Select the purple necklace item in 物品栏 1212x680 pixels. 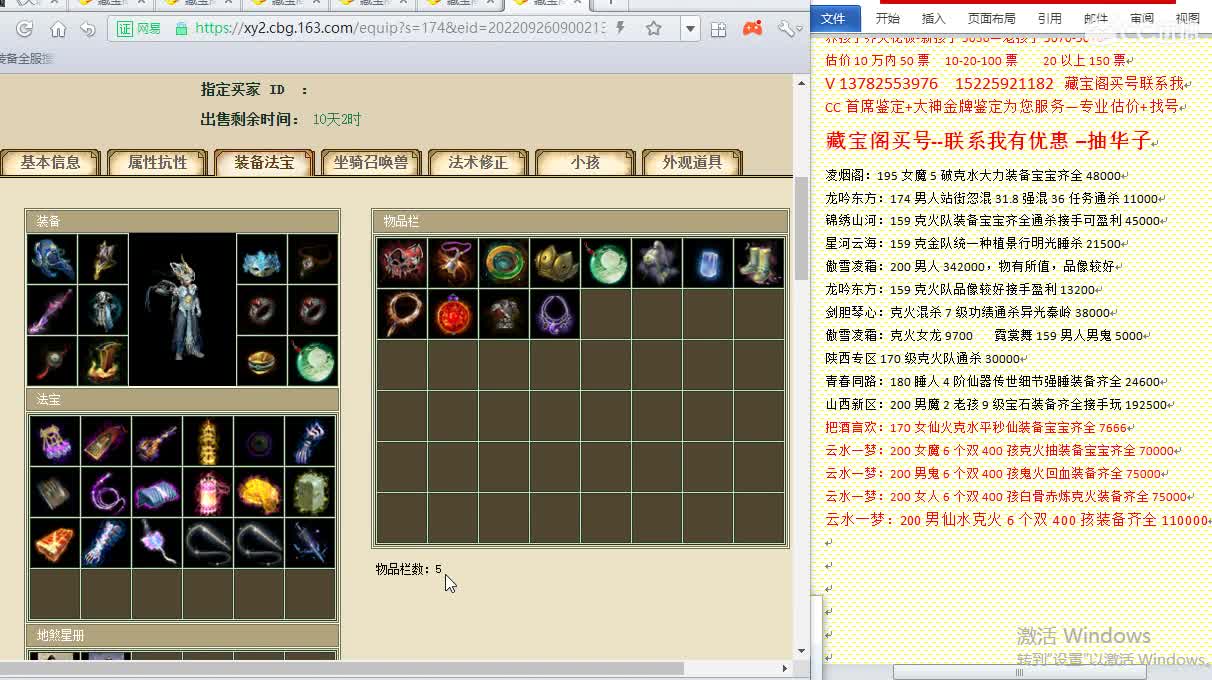tap(555, 314)
